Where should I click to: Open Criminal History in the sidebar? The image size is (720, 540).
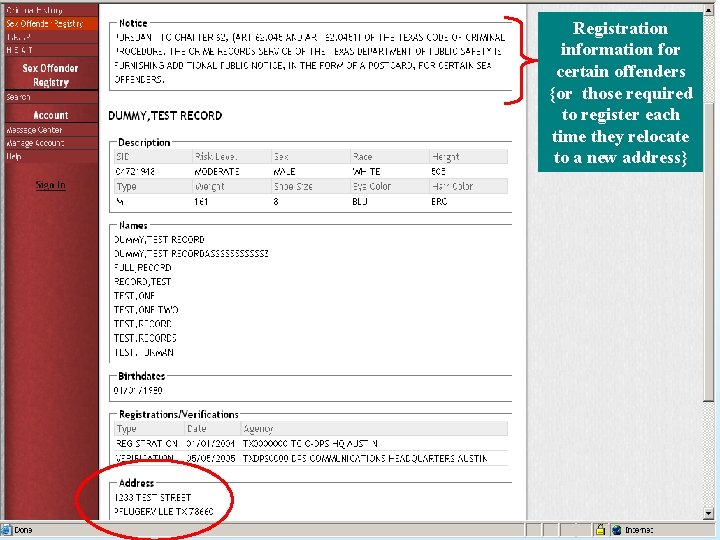[51, 10]
